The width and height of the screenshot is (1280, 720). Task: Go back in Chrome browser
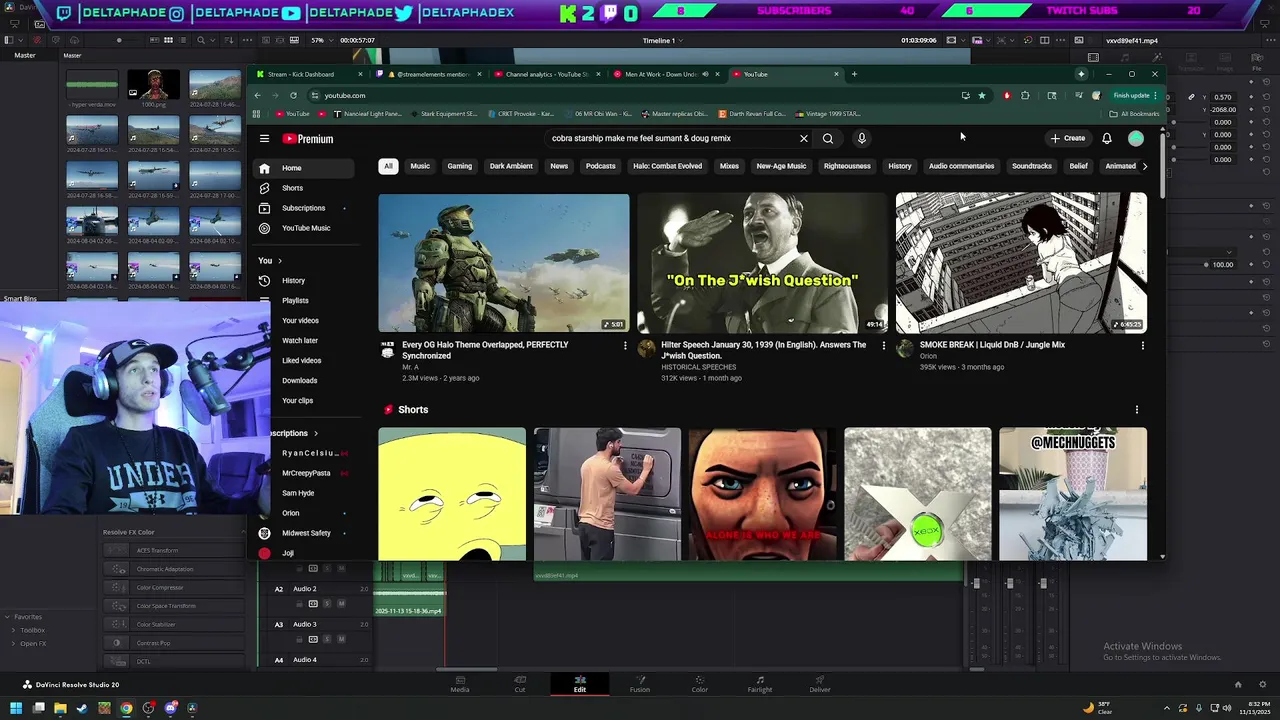pos(257,95)
